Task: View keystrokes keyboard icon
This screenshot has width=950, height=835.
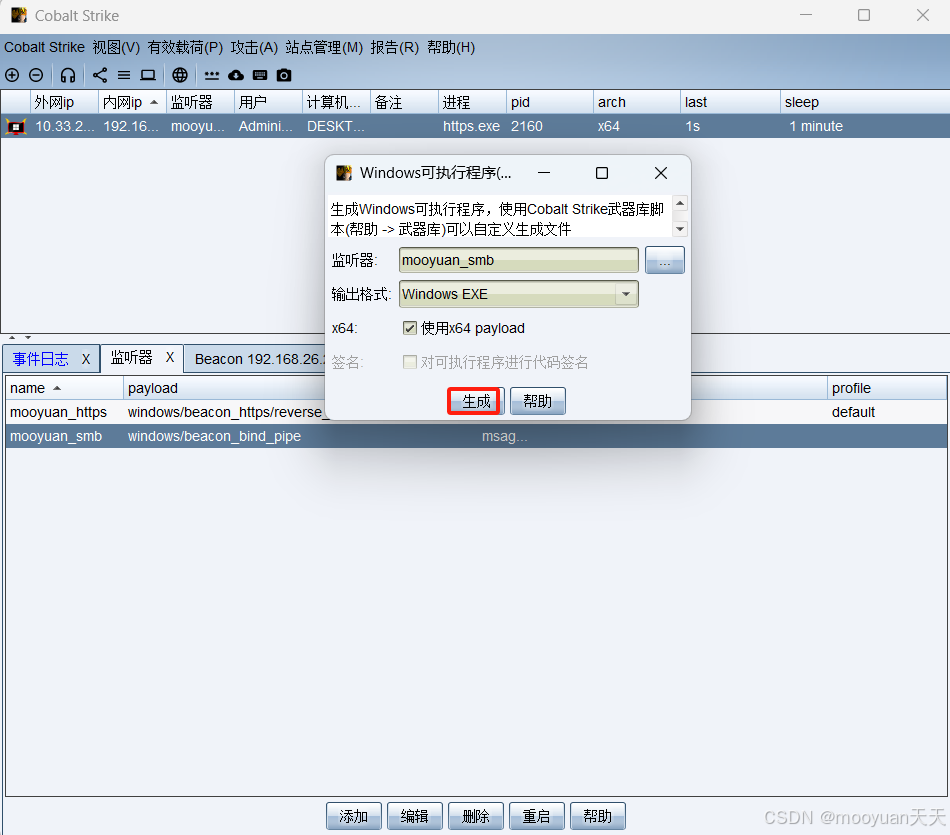Action: coord(260,75)
